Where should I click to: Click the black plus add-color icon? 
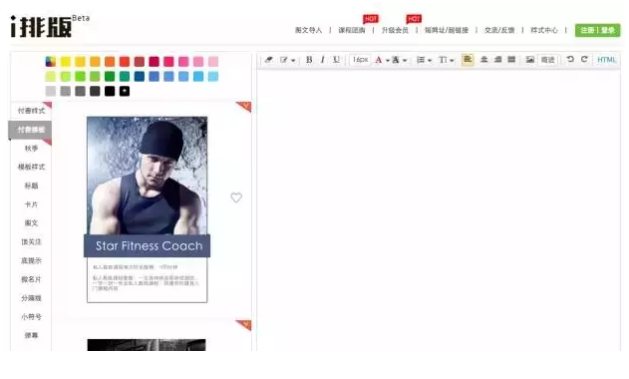124,91
